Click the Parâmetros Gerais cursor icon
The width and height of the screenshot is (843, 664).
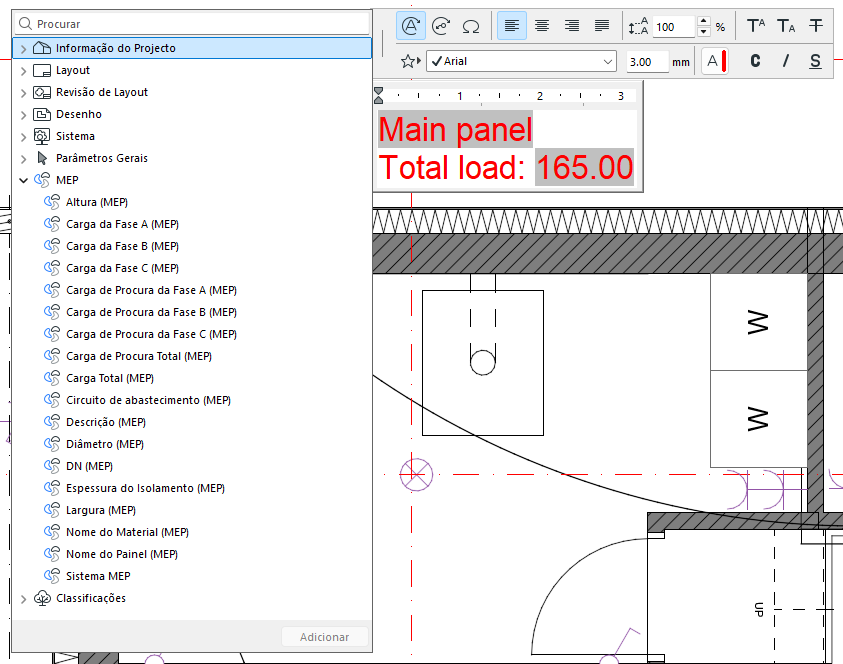(x=42, y=158)
